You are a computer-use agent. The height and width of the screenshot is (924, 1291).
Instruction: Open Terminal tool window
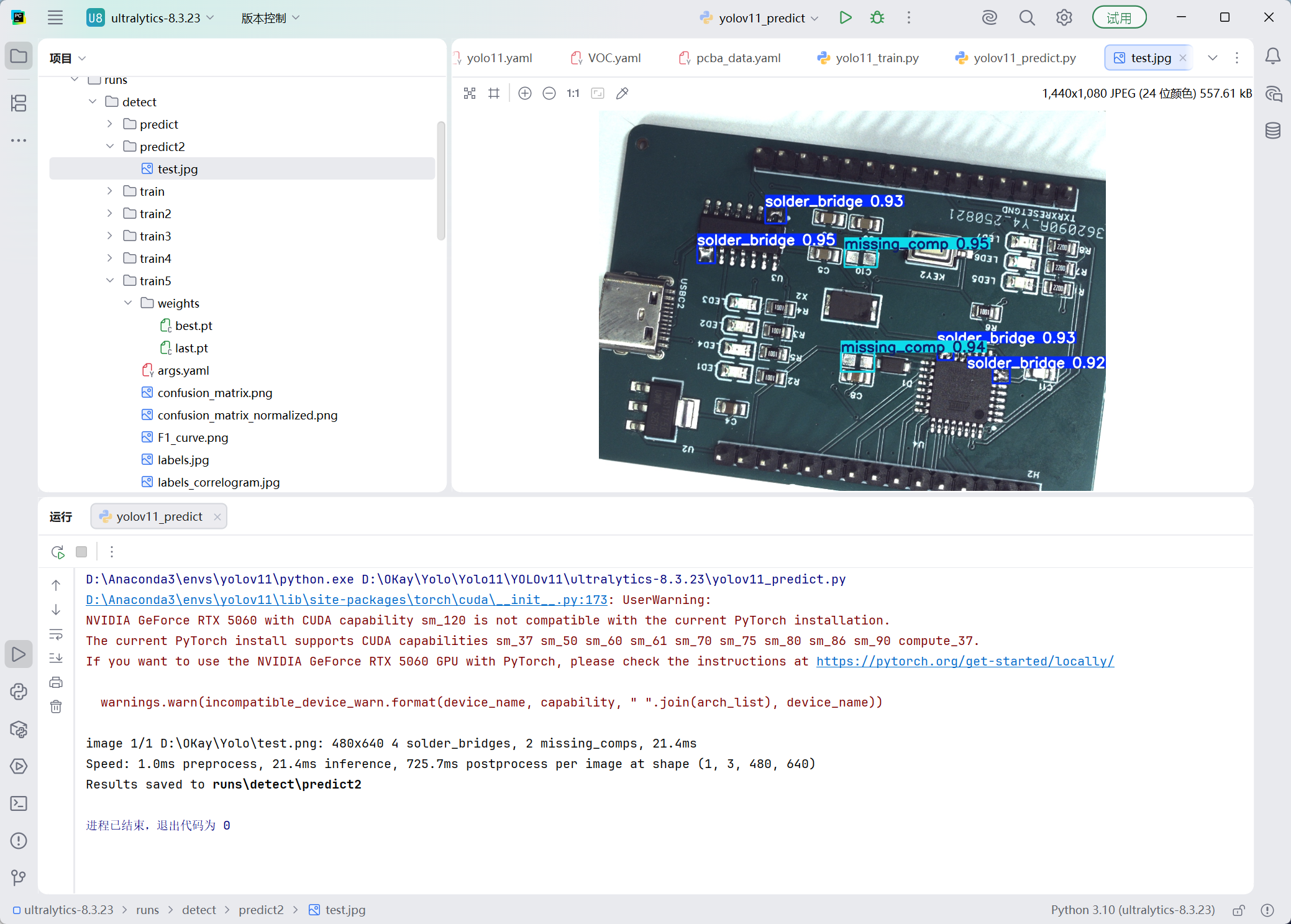click(19, 803)
